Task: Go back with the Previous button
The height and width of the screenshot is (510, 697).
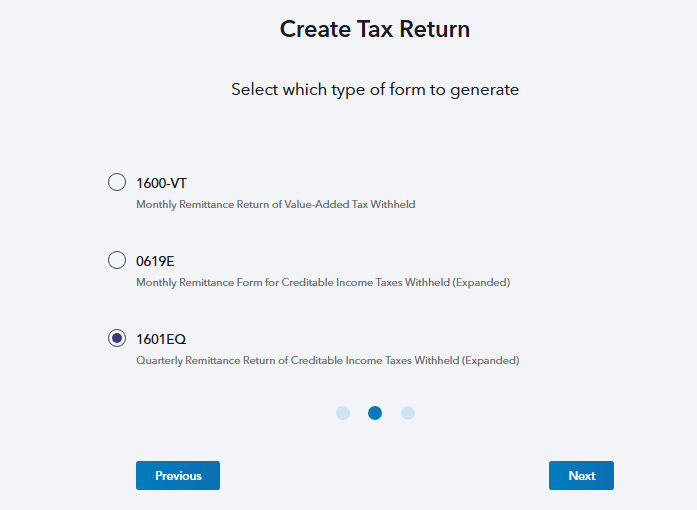Action: (x=178, y=476)
